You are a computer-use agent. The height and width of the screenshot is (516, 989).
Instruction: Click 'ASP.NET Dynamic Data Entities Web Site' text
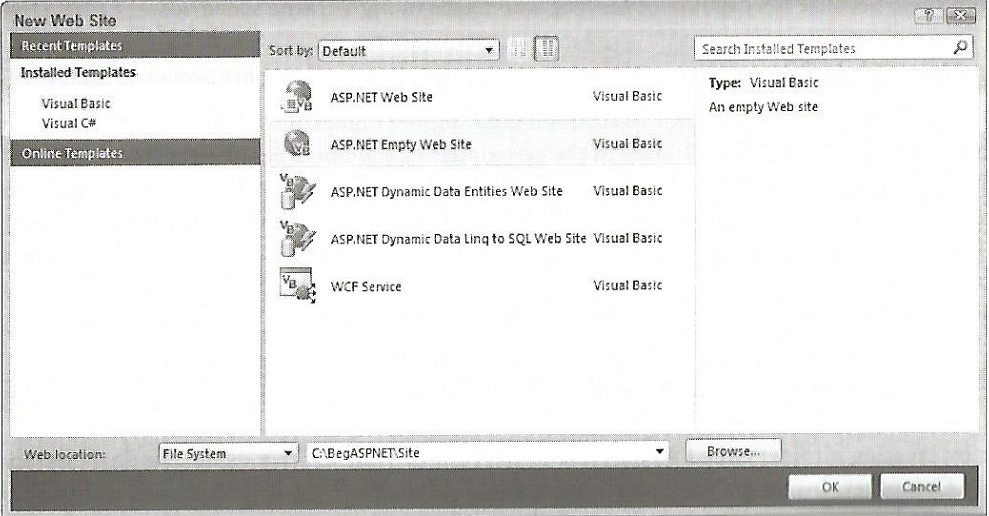tap(447, 191)
